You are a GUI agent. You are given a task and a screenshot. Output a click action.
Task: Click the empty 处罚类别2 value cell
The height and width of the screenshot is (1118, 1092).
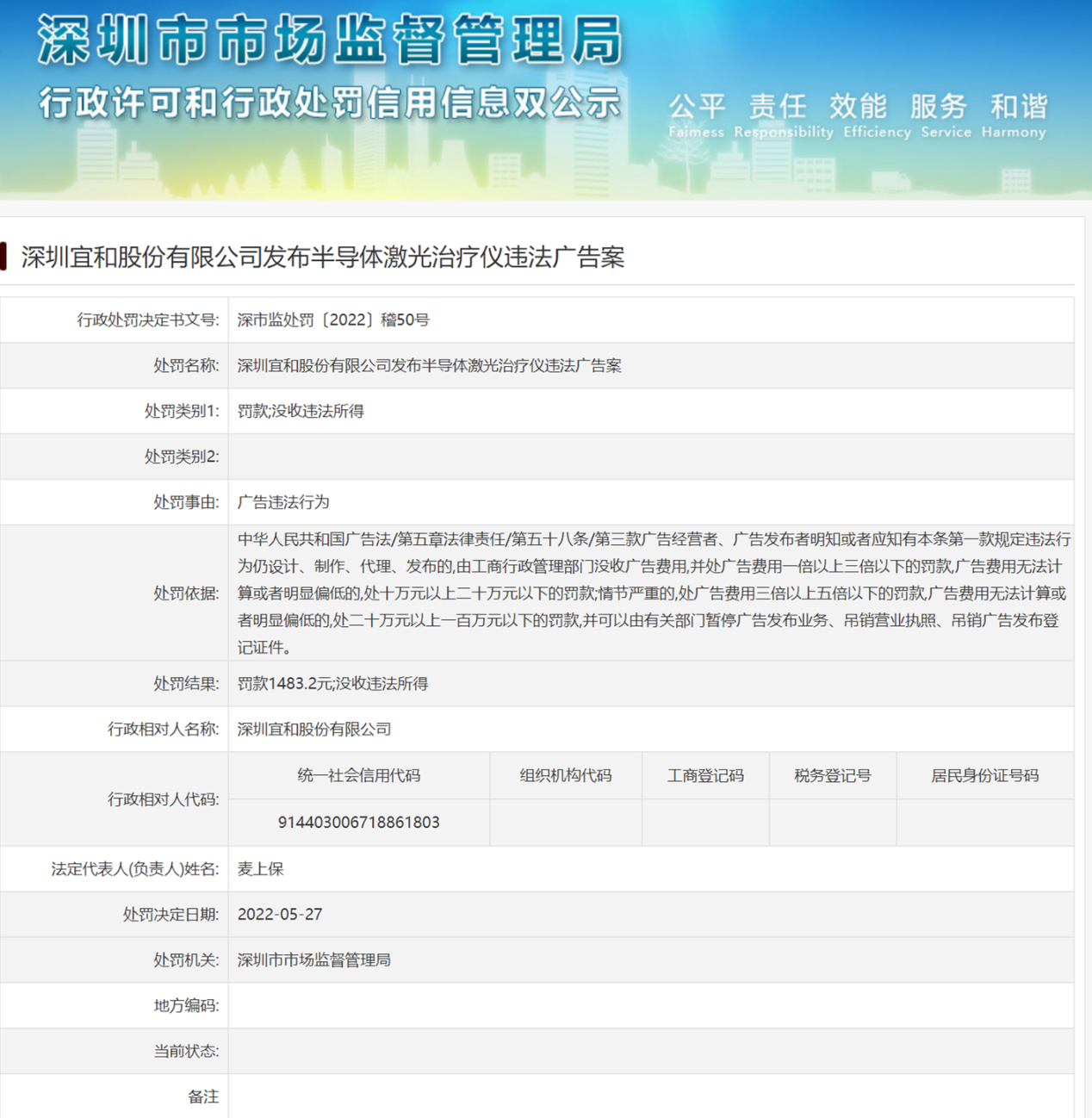point(650,457)
